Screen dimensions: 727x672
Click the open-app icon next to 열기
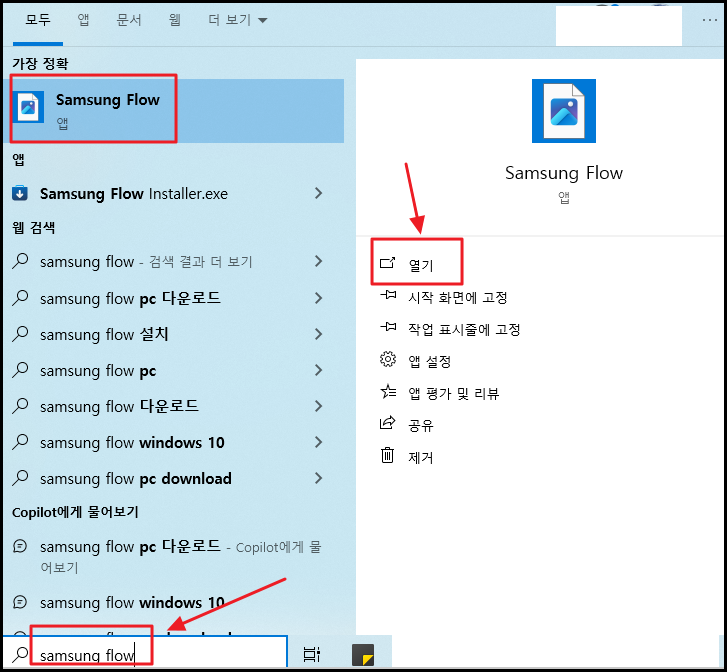click(387, 263)
